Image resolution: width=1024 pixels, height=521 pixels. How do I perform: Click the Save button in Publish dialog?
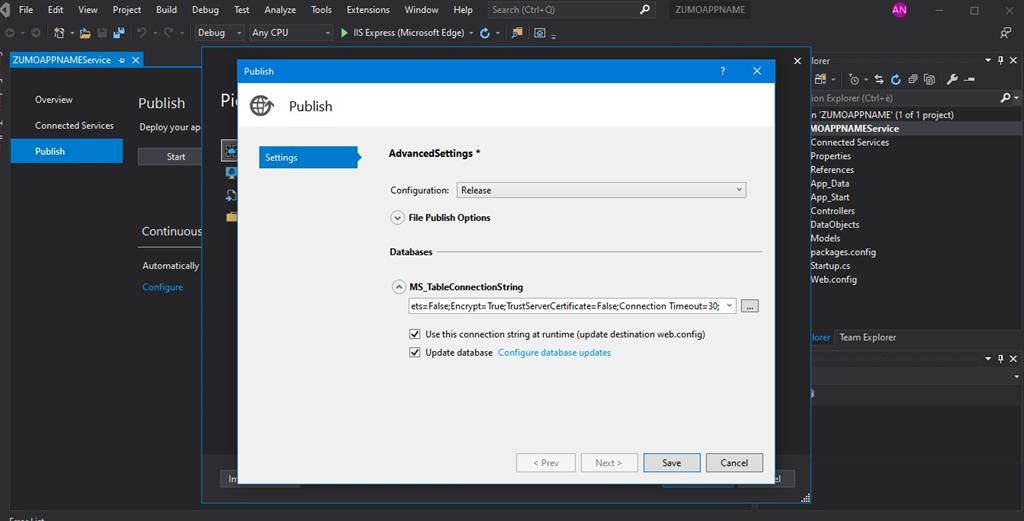point(671,463)
